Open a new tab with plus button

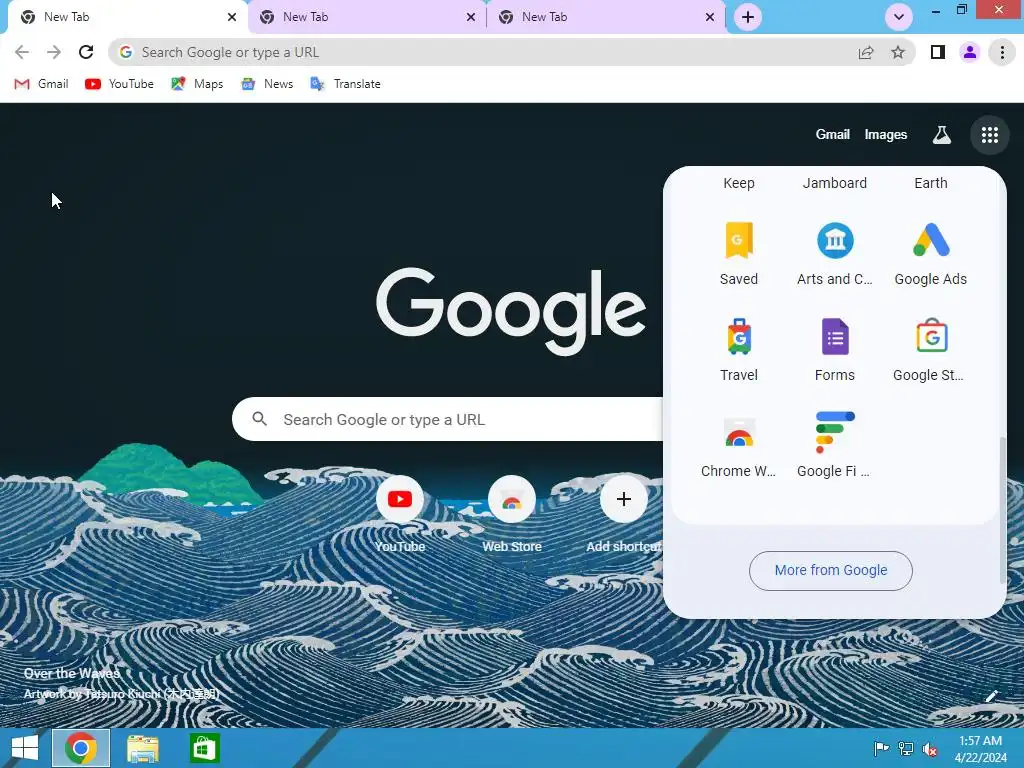point(748,17)
